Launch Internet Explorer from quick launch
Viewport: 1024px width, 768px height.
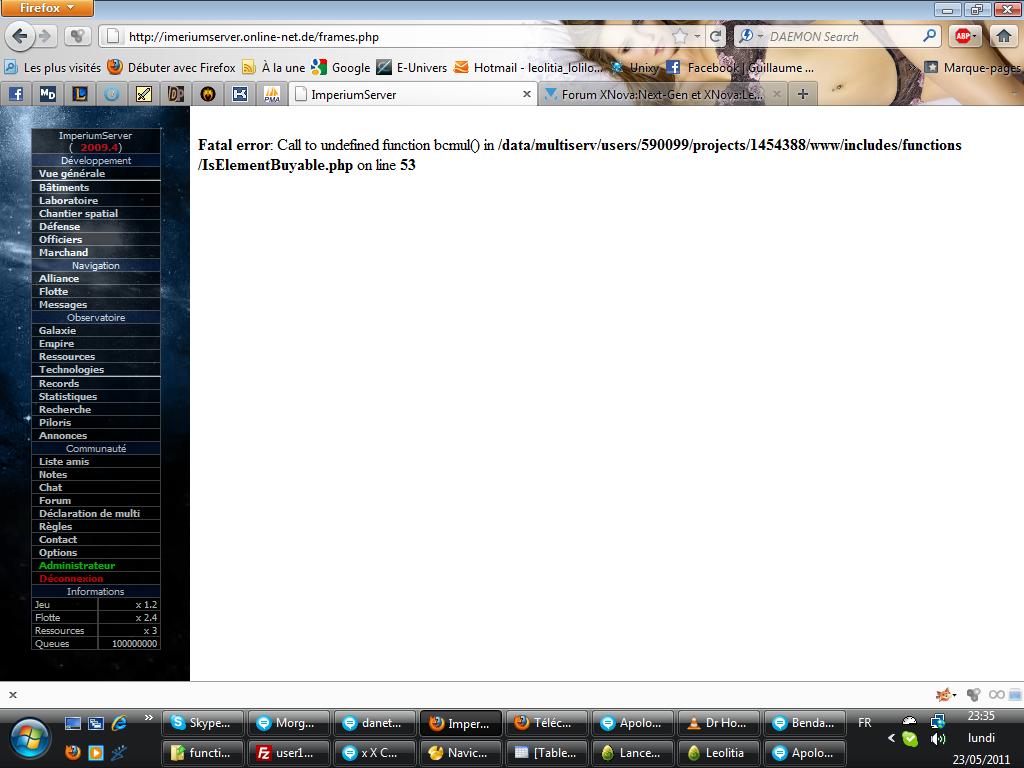[x=119, y=723]
